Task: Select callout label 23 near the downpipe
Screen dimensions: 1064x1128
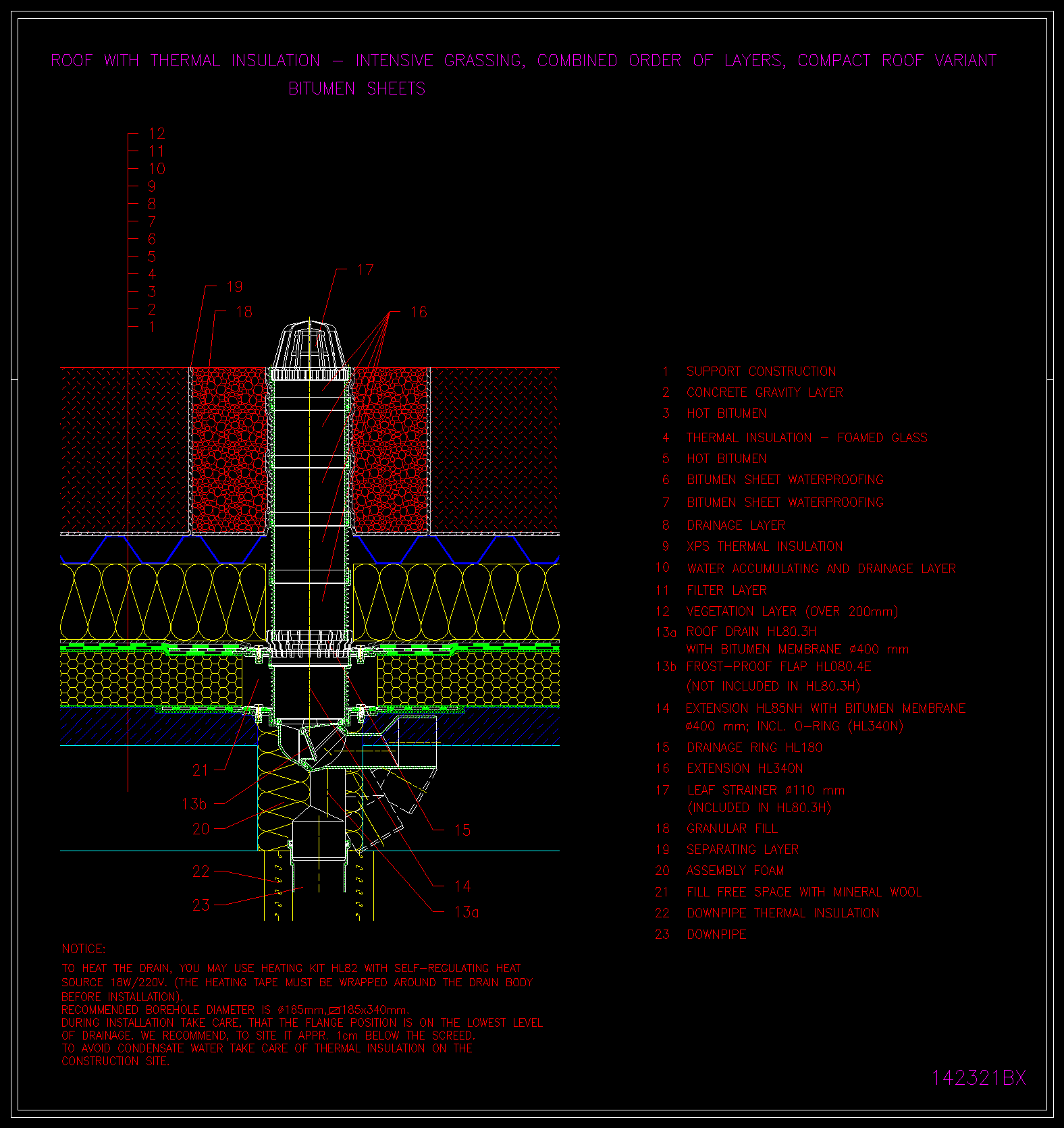Action: click(x=201, y=905)
